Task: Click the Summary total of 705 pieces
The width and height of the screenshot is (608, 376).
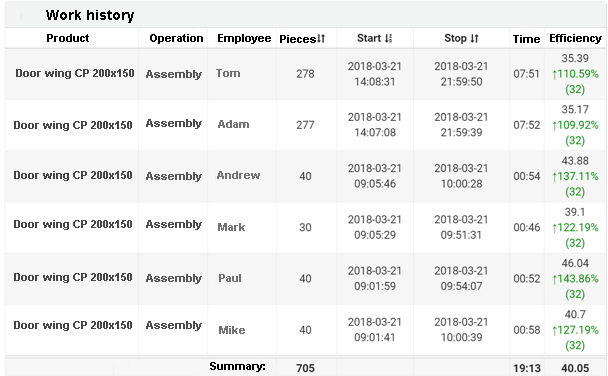Action: point(306,368)
